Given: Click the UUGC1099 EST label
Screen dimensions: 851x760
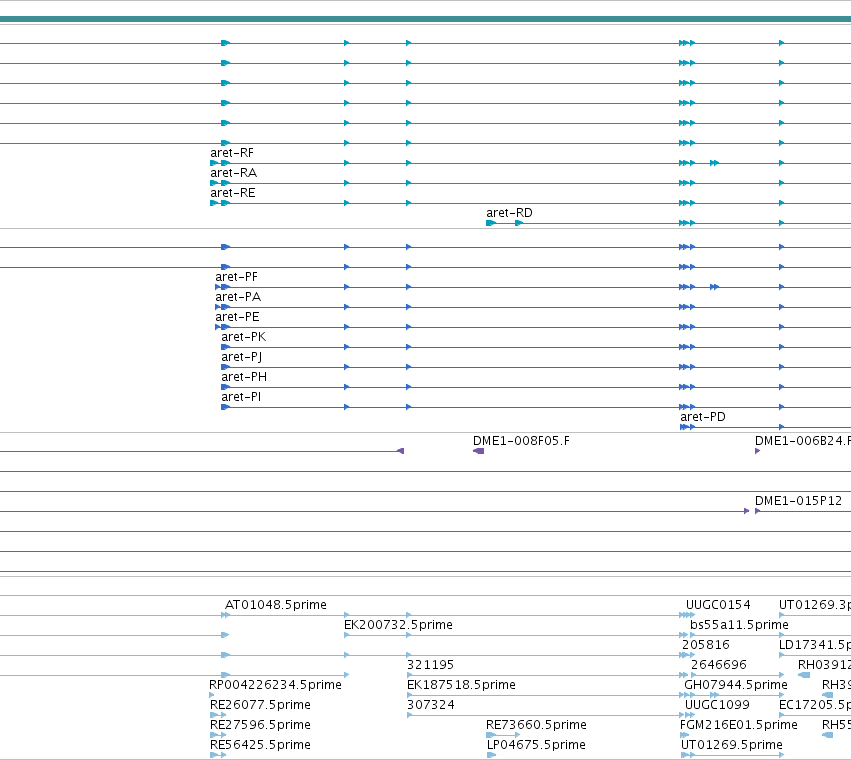Looking at the screenshot, I should [717, 705].
